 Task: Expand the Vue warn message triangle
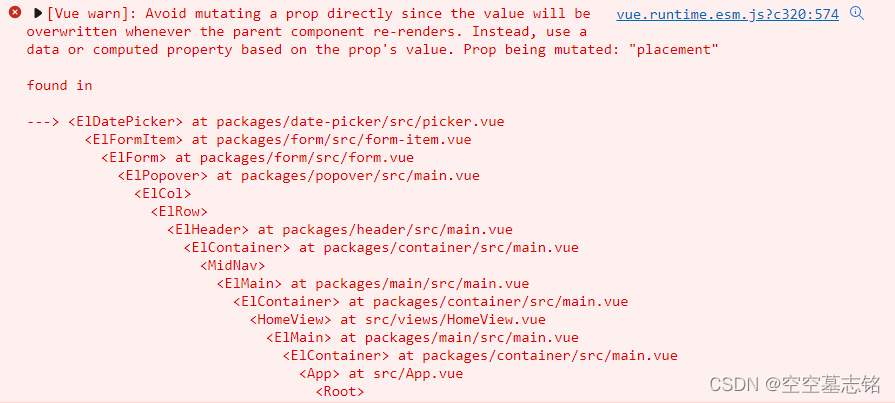[x=38, y=13]
